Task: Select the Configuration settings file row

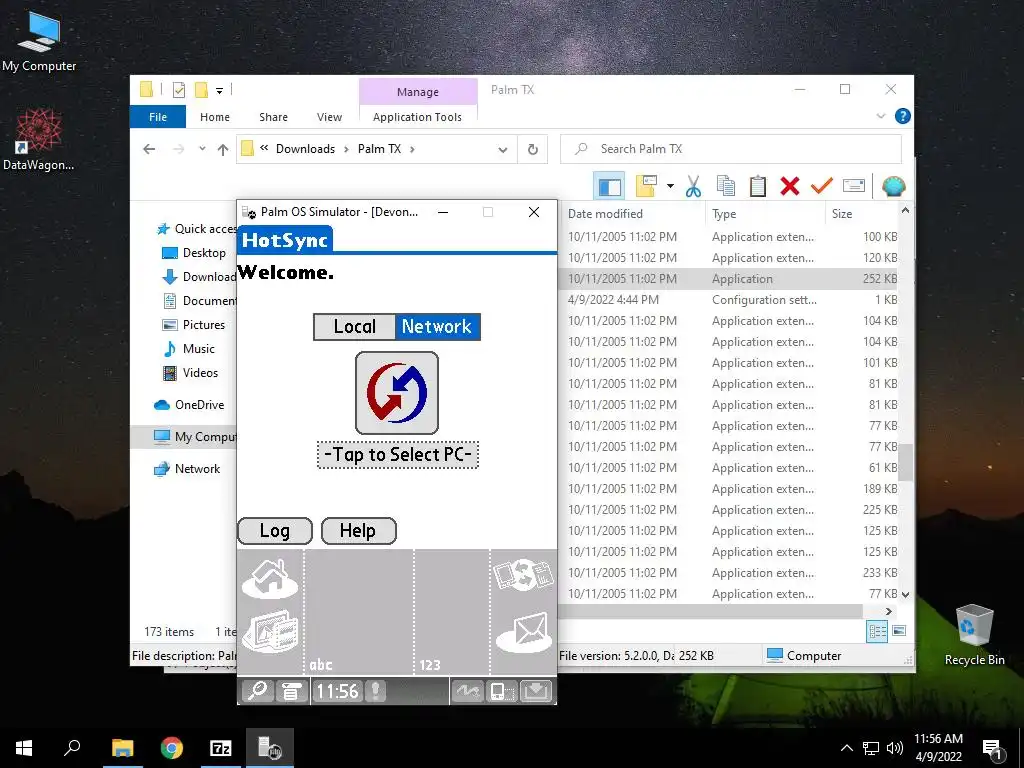Action: tap(729, 300)
